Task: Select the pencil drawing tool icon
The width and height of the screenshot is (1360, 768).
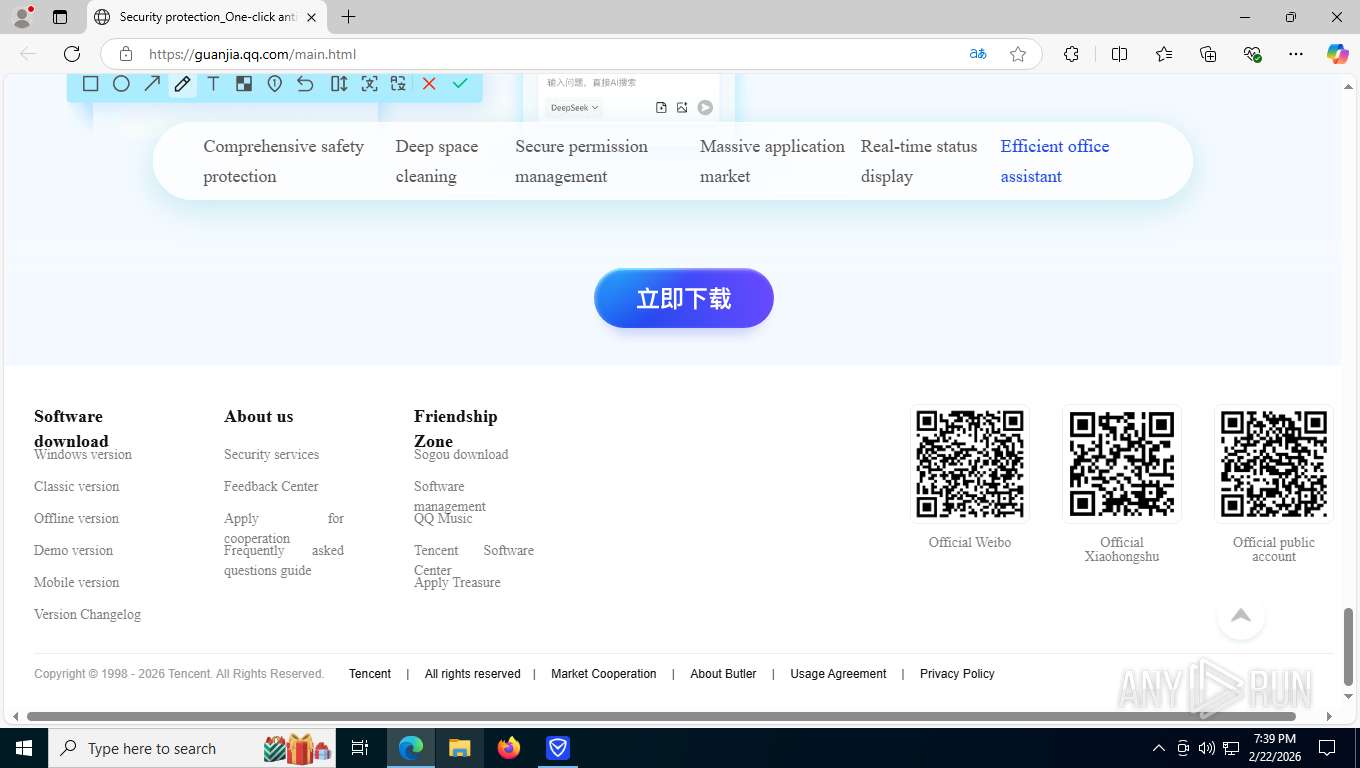Action: (x=182, y=84)
